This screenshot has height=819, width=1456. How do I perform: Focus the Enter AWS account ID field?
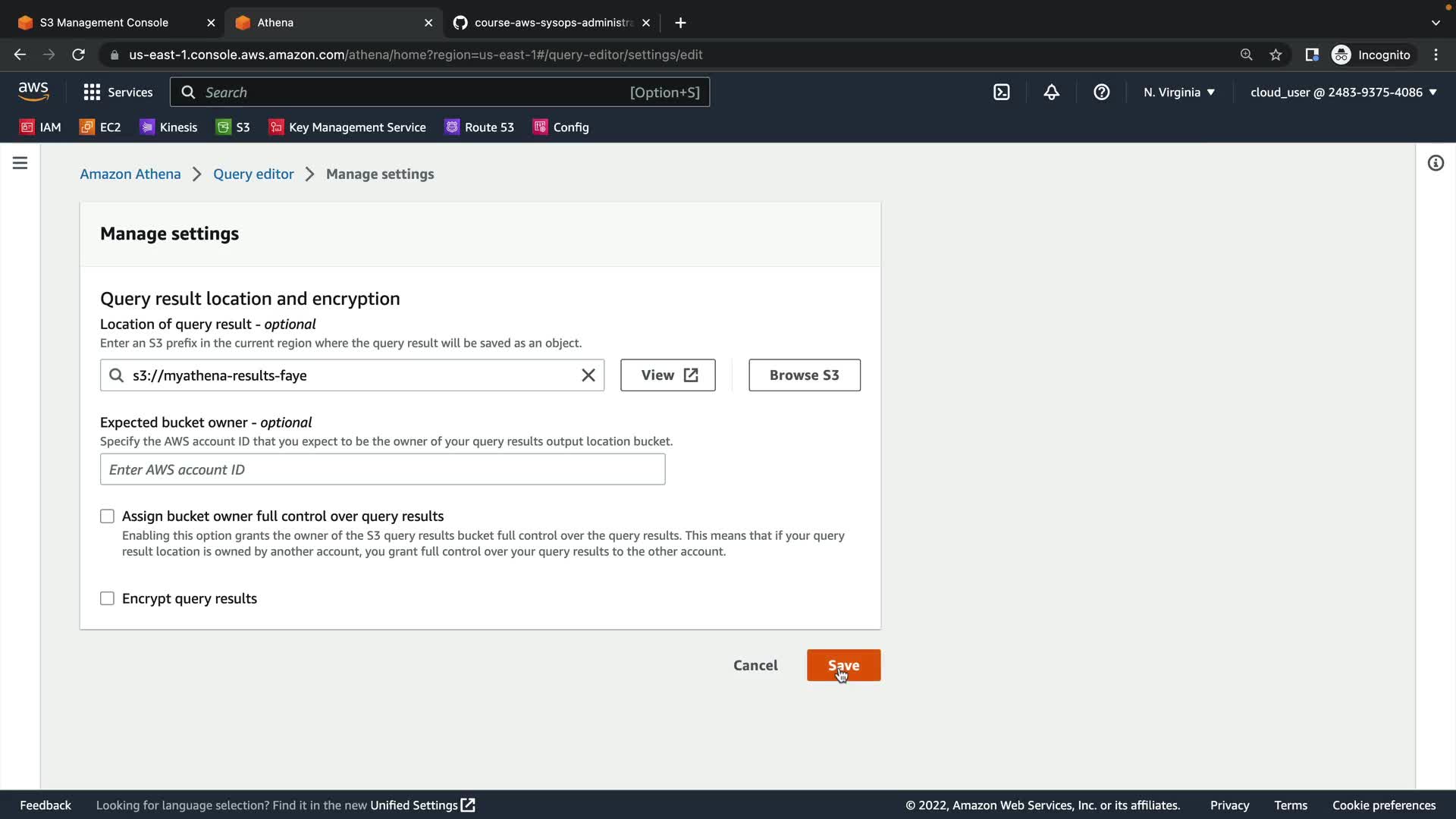382,469
